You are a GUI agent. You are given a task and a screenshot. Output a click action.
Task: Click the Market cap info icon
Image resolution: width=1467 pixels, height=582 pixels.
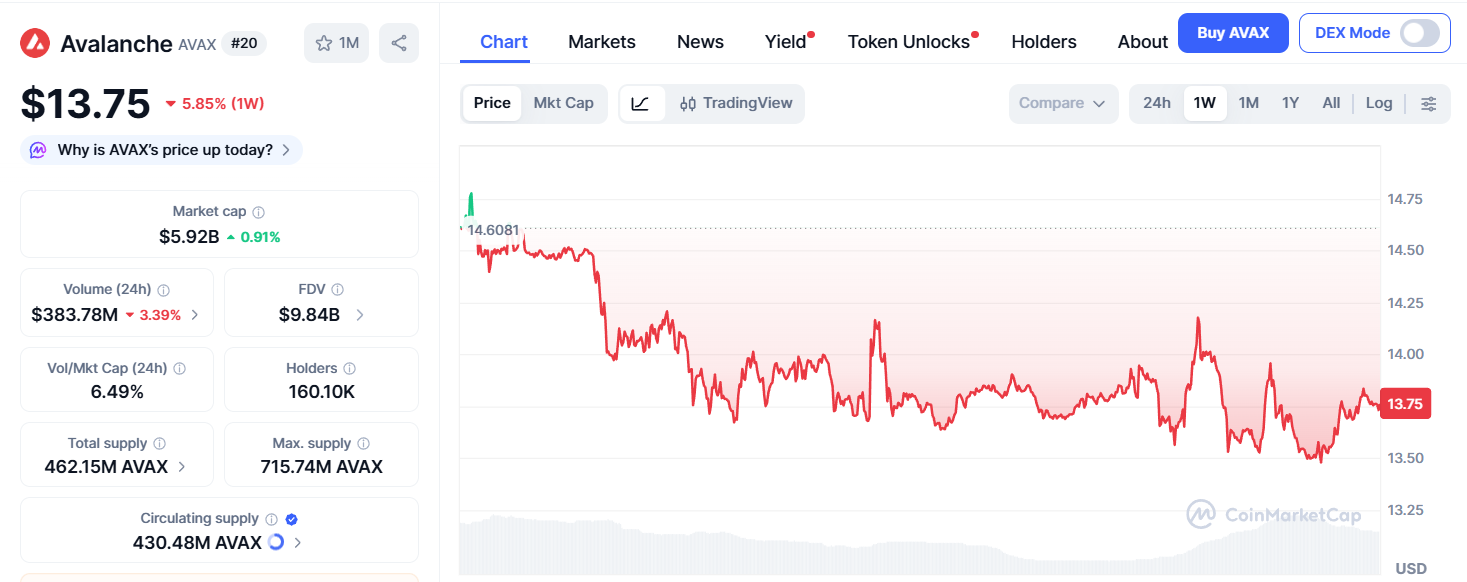tap(259, 212)
